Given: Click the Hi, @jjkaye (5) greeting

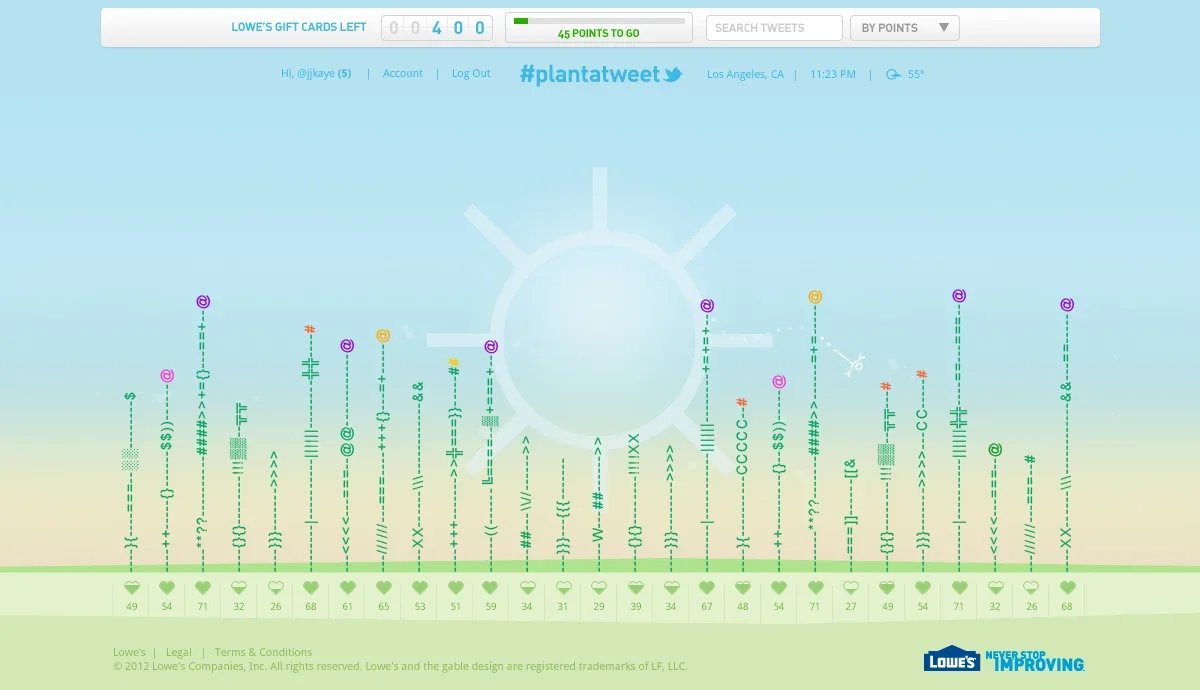Looking at the screenshot, I should point(316,74).
